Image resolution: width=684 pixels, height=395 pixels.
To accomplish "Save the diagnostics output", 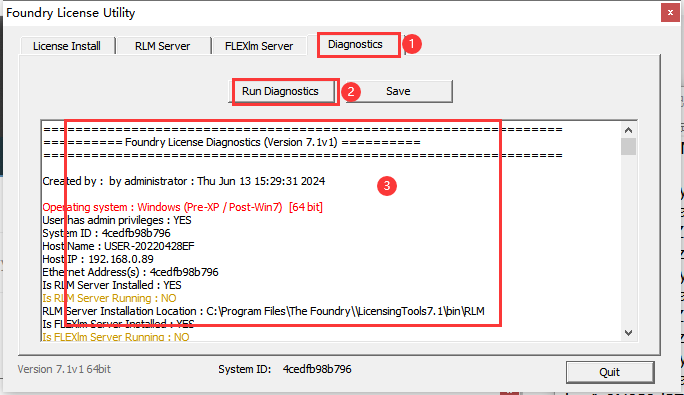I will [398, 91].
